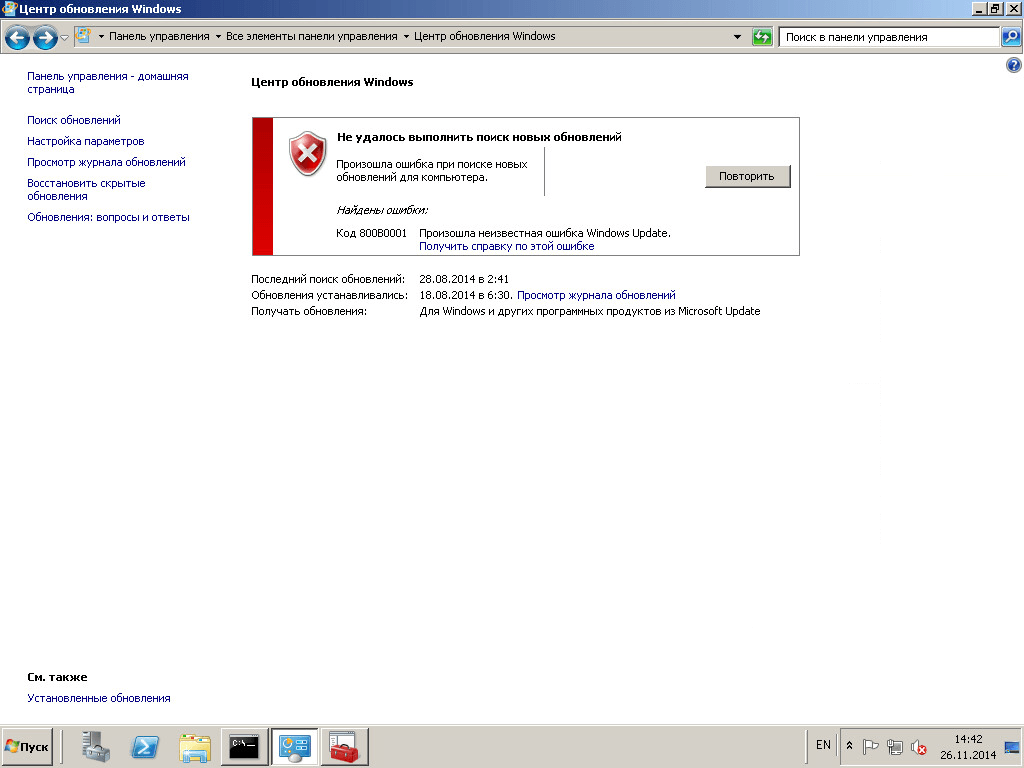Open Установленные обновления link
The height and width of the screenshot is (768, 1024).
click(x=99, y=698)
